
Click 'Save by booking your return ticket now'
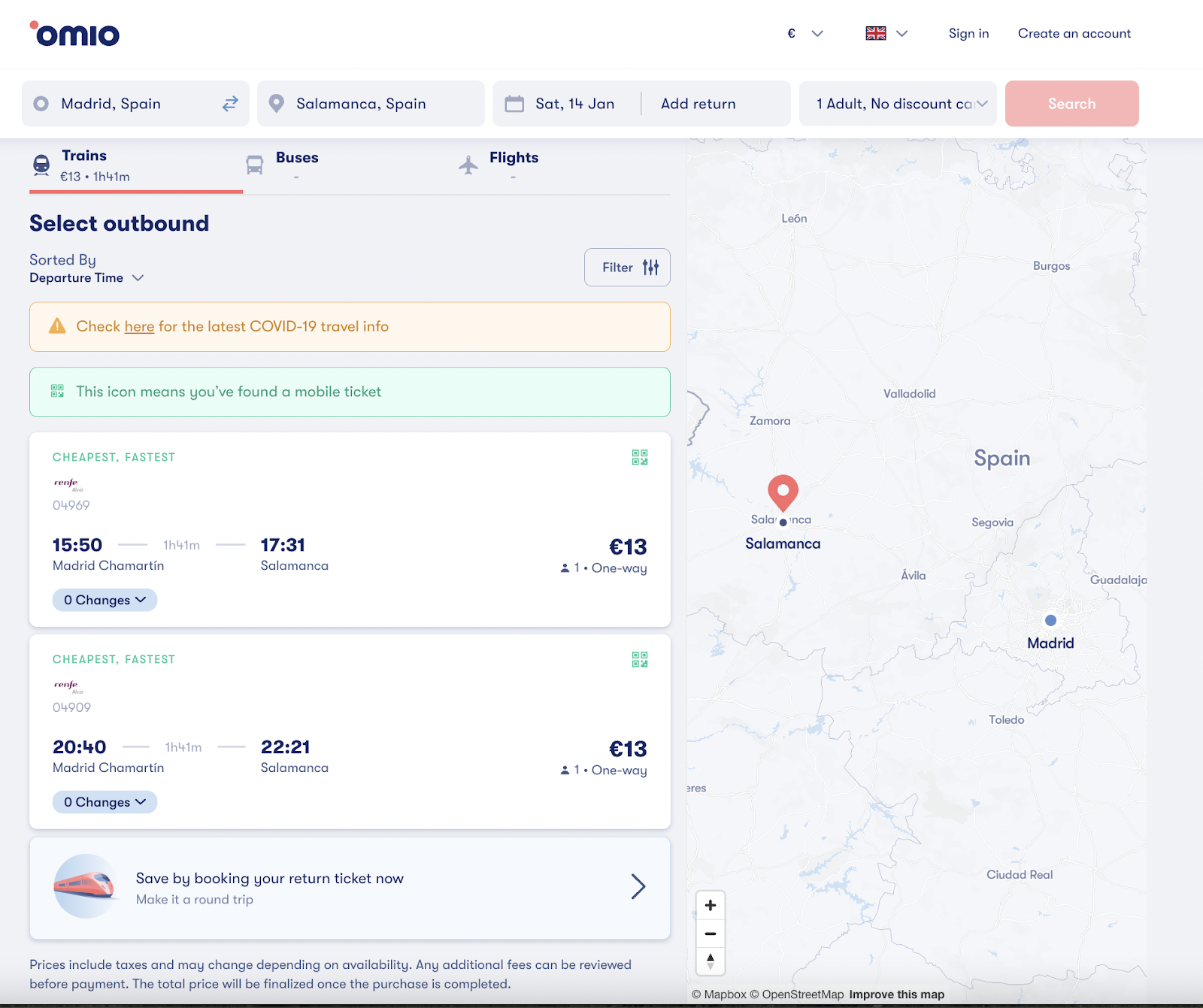[x=270, y=879]
